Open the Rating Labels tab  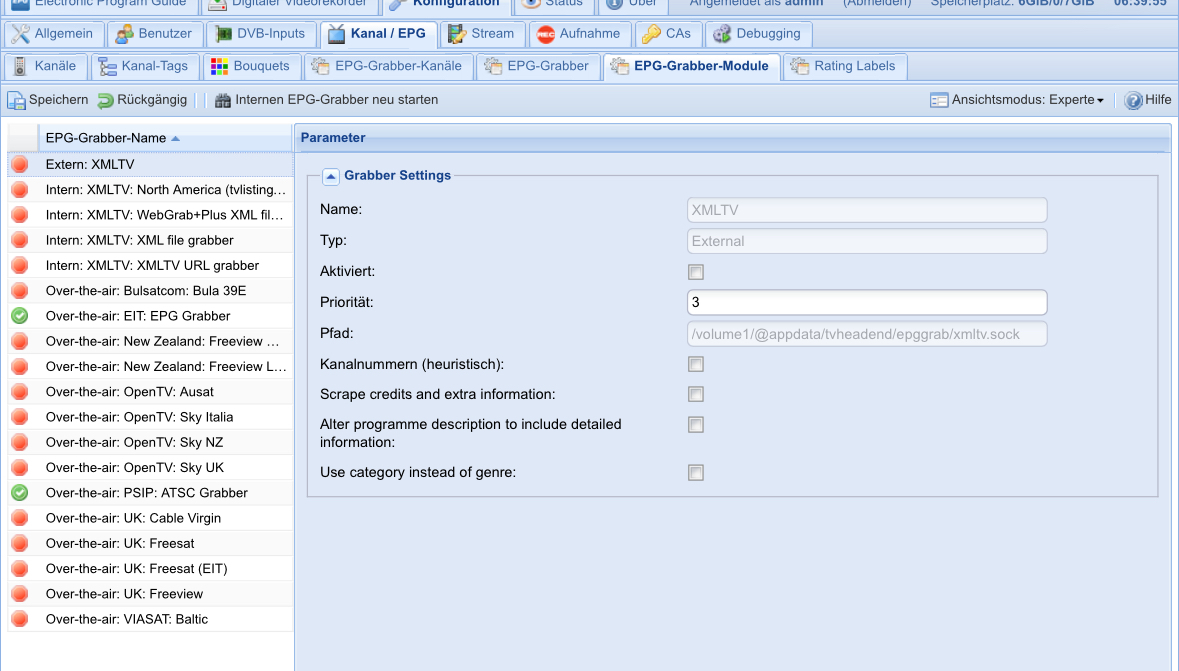[x=847, y=66]
